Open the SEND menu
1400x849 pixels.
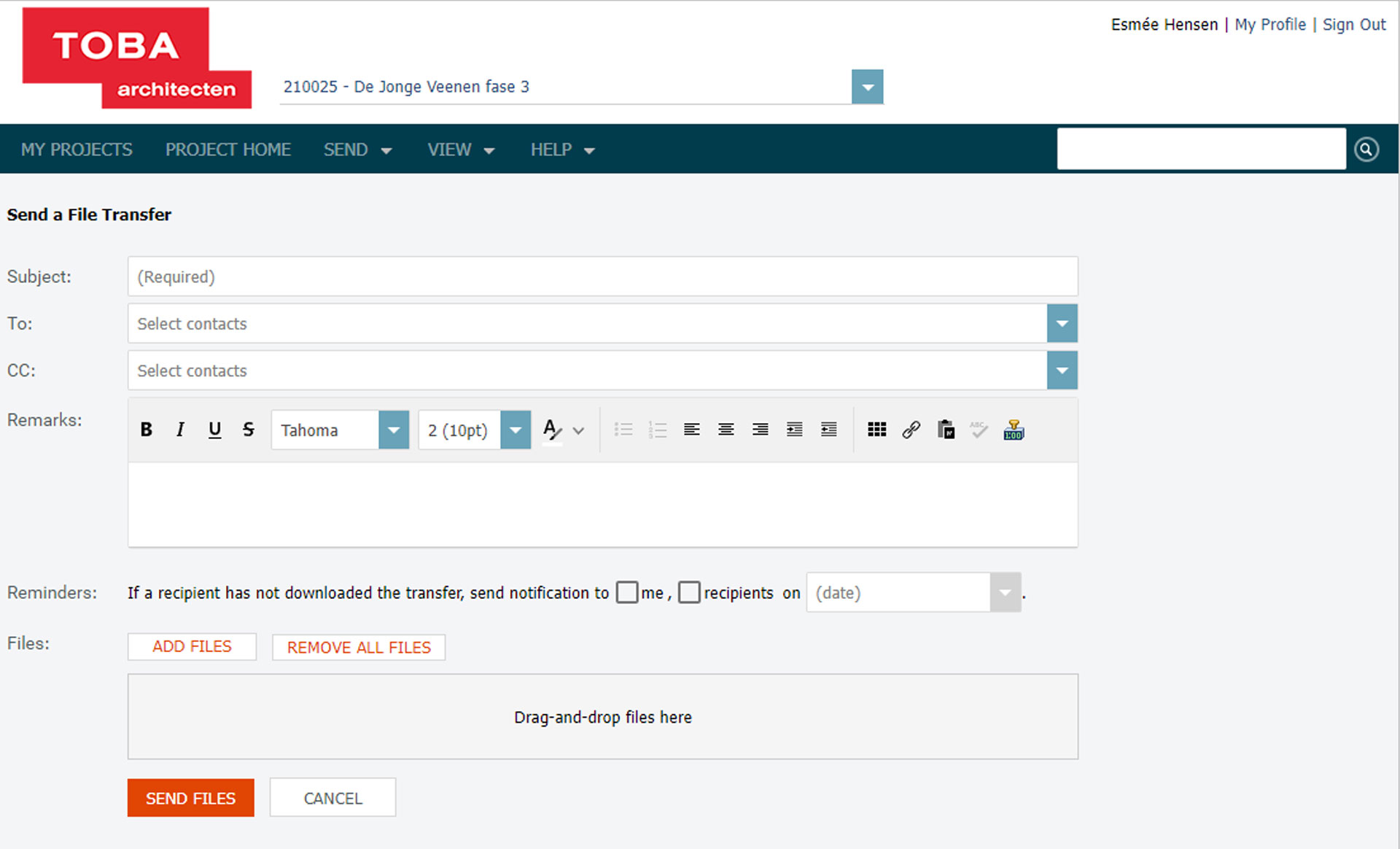pos(359,149)
